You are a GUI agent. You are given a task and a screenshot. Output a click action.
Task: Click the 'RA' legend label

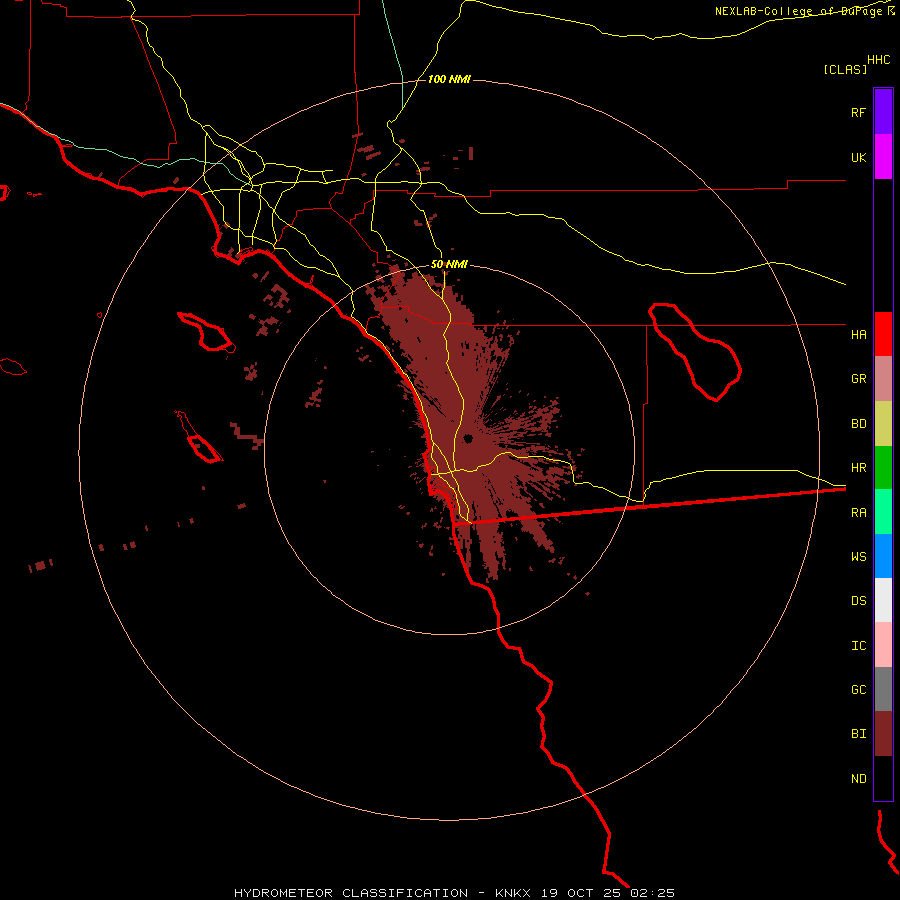coord(858,513)
